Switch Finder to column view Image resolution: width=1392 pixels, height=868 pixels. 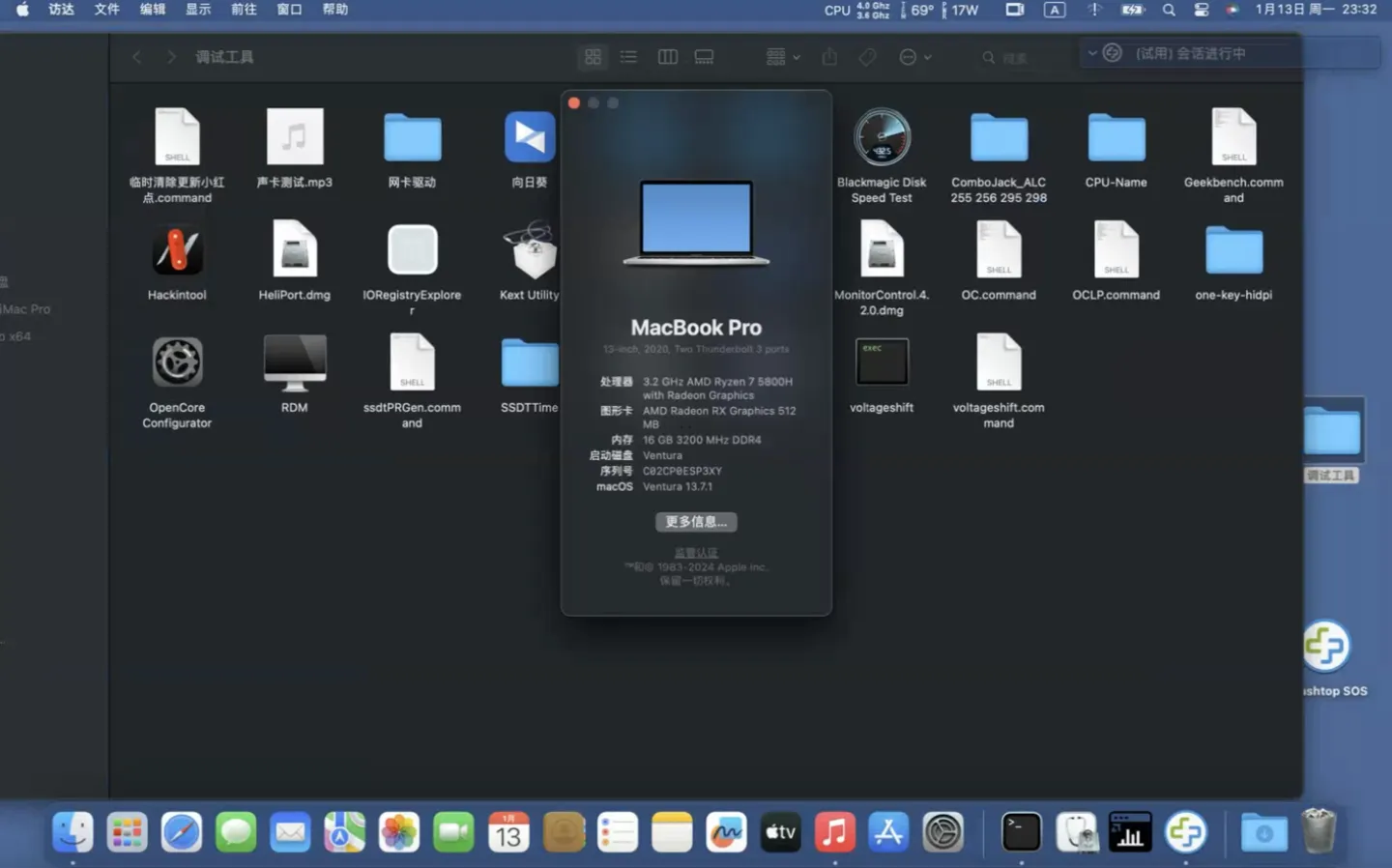tap(667, 57)
